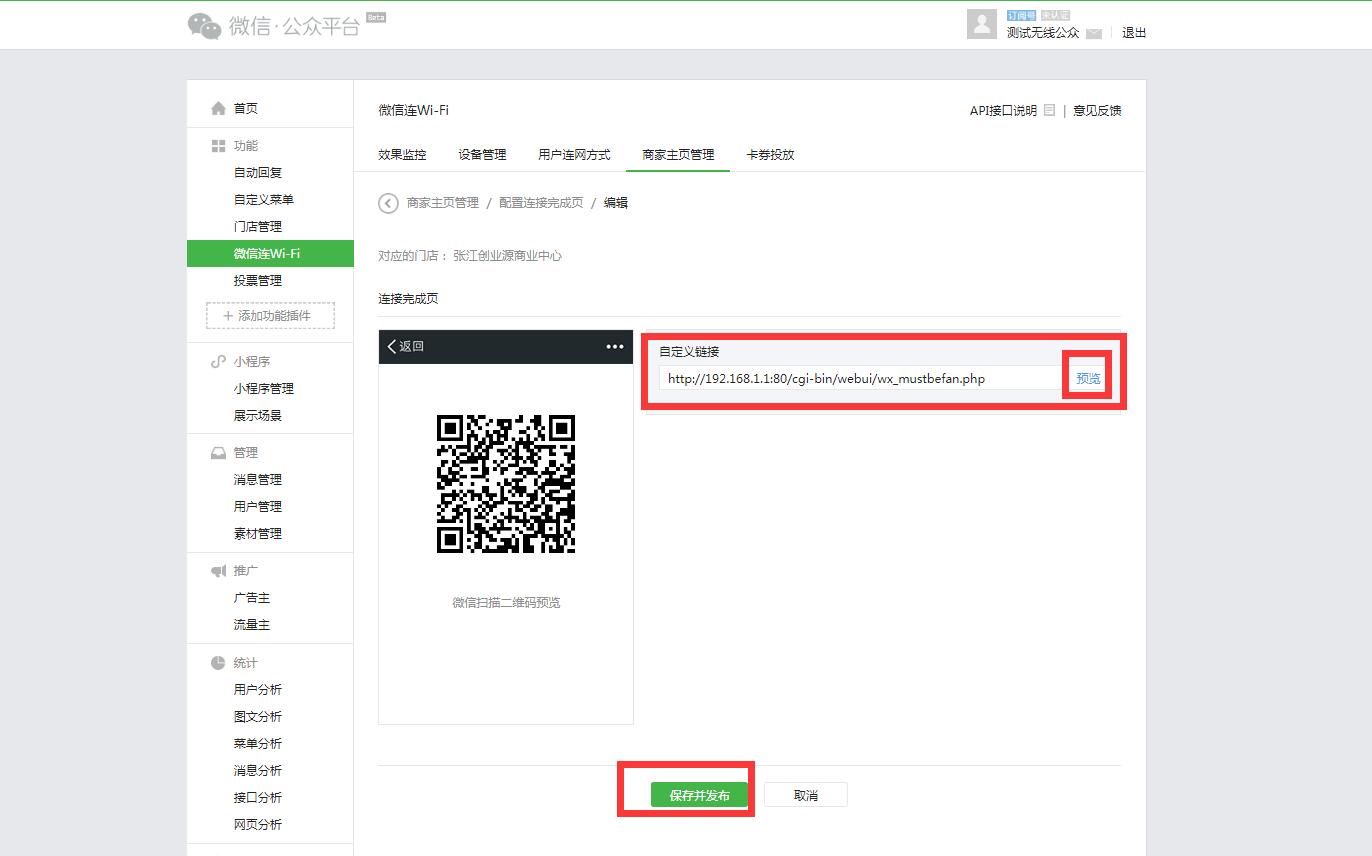Click the 小程序 link icon in the sidebar
The width and height of the screenshot is (1372, 856).
(x=218, y=362)
